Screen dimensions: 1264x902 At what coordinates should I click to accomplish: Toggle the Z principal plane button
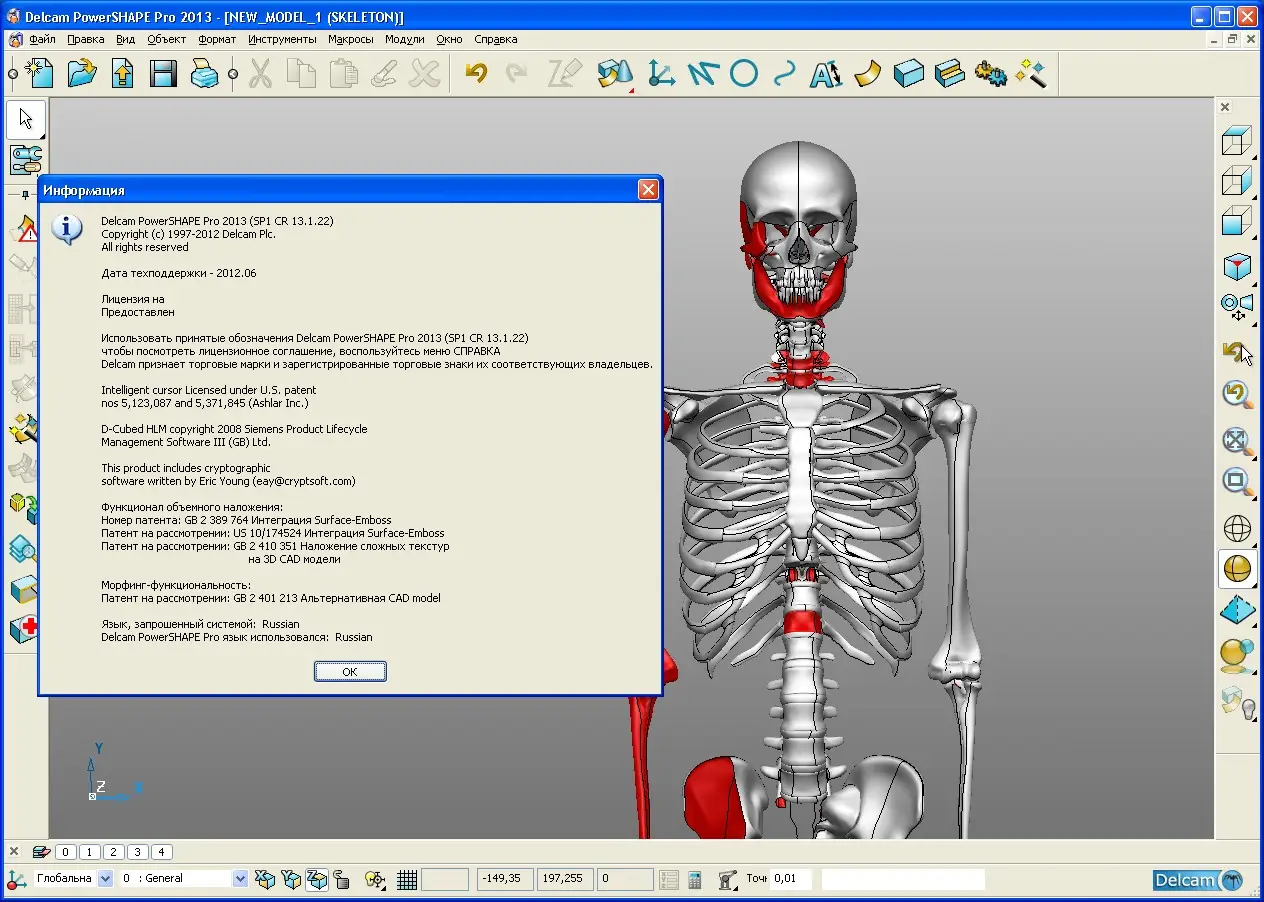[x=316, y=879]
